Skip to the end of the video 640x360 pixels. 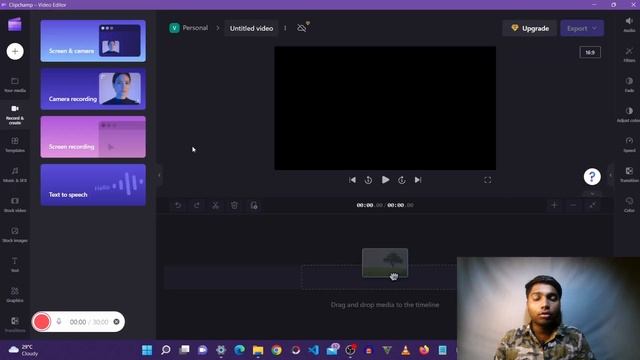(418, 180)
